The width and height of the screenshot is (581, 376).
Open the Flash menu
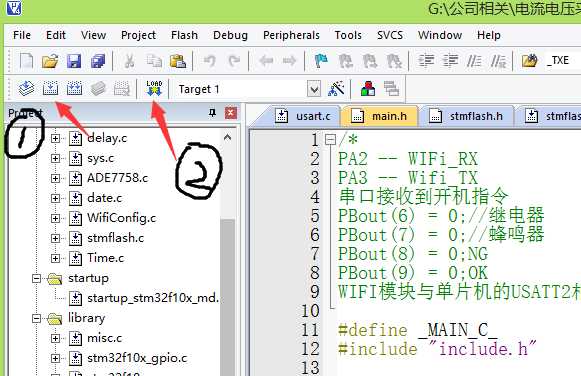(184, 35)
